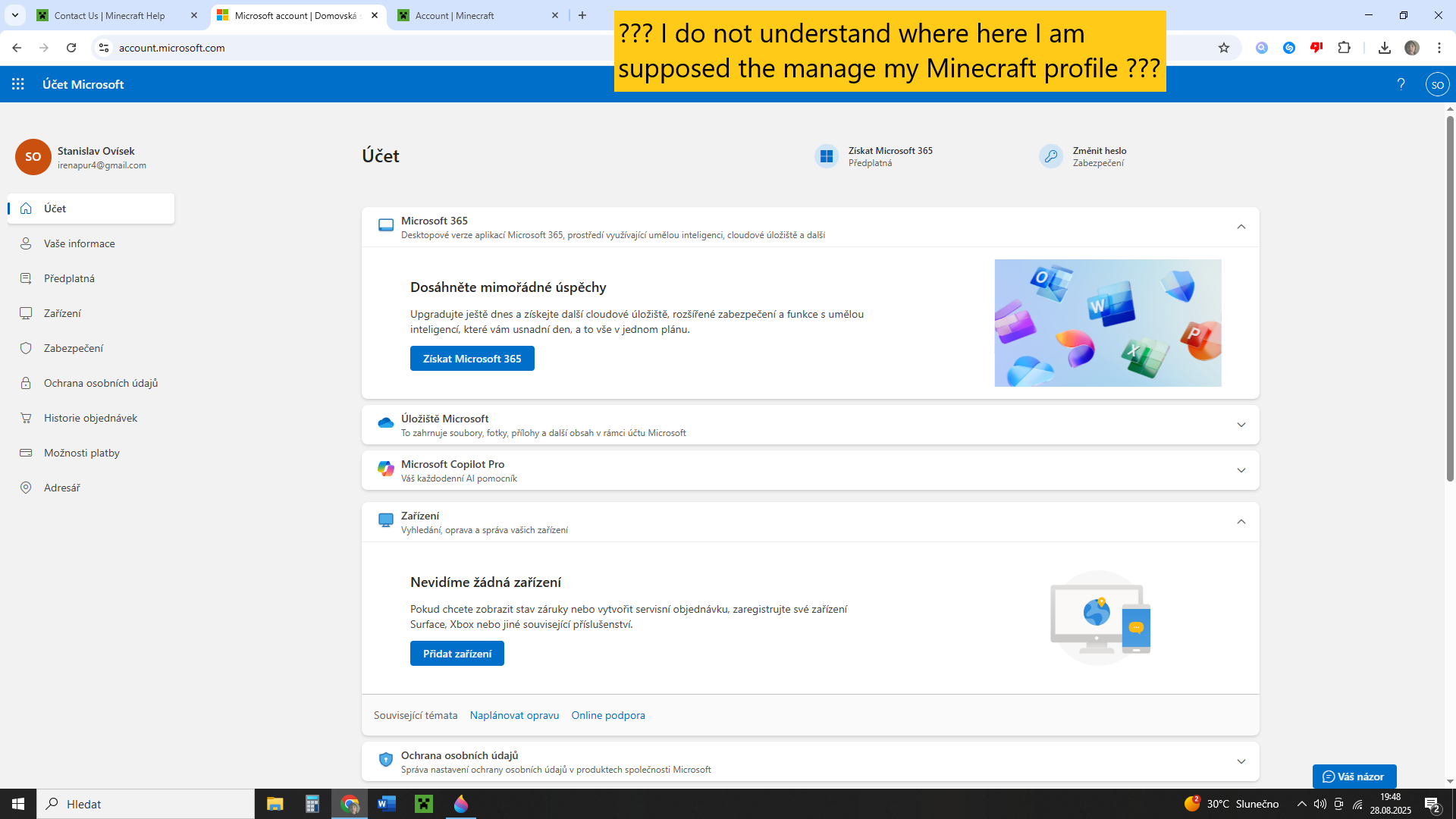This screenshot has width=1456, height=819.
Task: Open the Chrome extensions puzzle icon
Action: coord(1344,48)
